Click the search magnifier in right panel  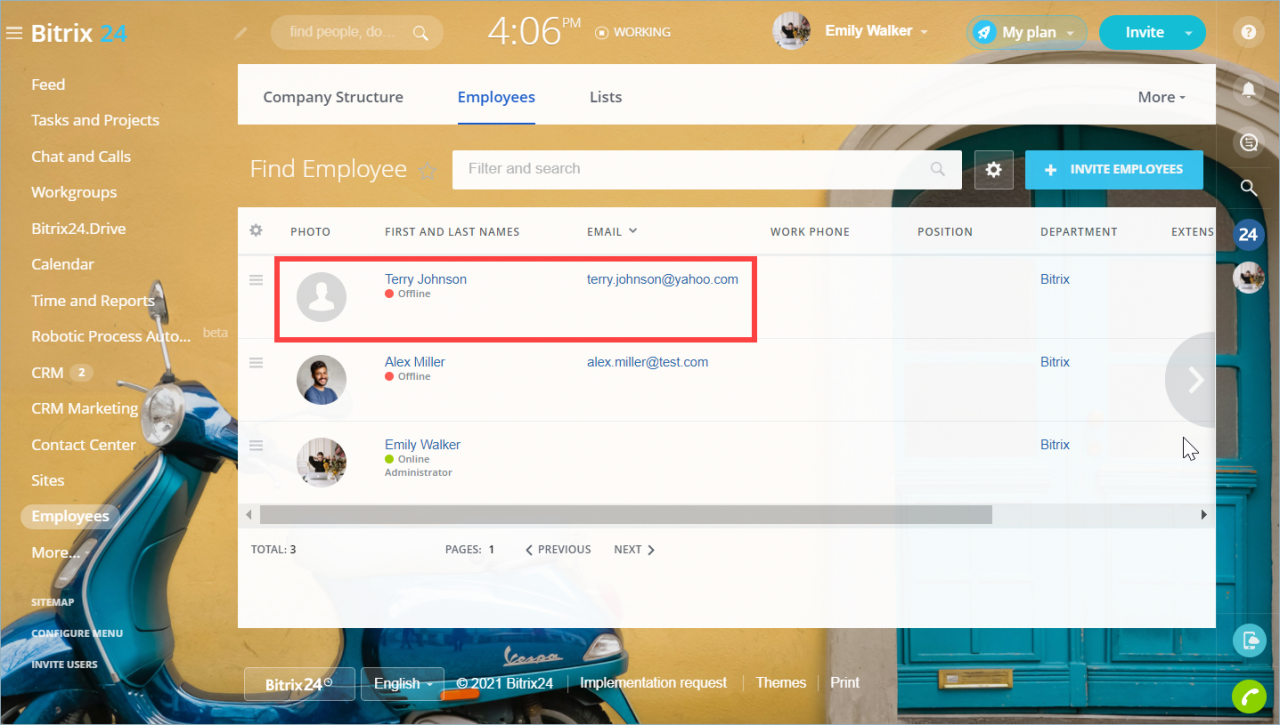click(x=1248, y=187)
